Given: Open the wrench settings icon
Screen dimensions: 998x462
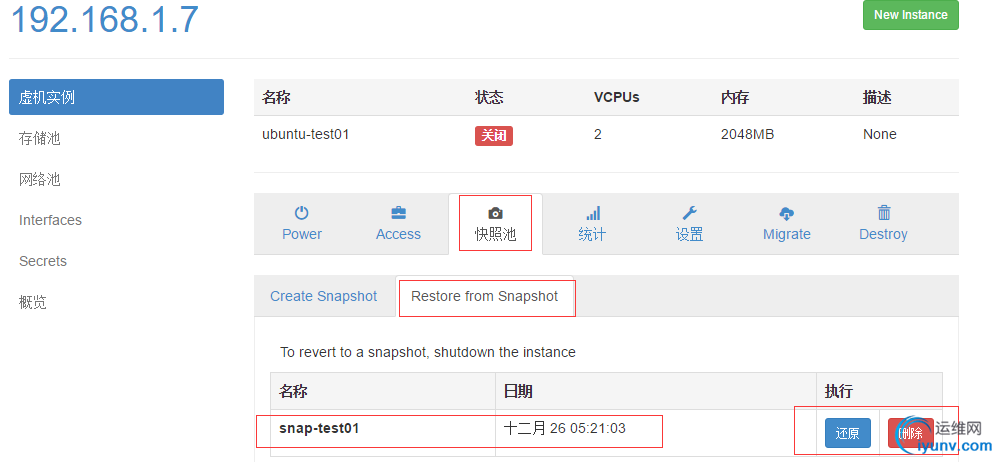Looking at the screenshot, I should (x=689, y=213).
